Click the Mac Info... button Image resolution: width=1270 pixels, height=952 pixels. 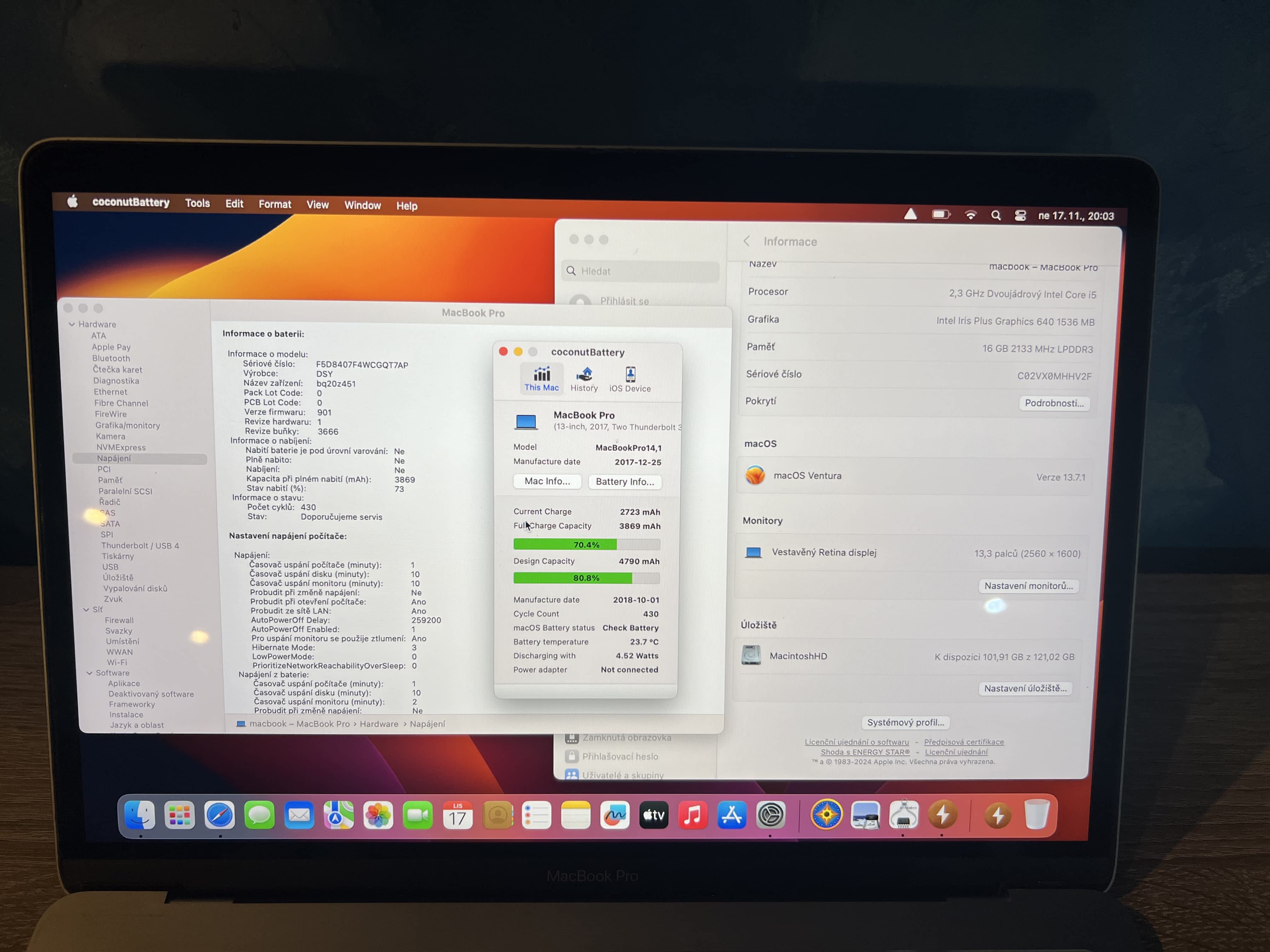[x=547, y=481]
